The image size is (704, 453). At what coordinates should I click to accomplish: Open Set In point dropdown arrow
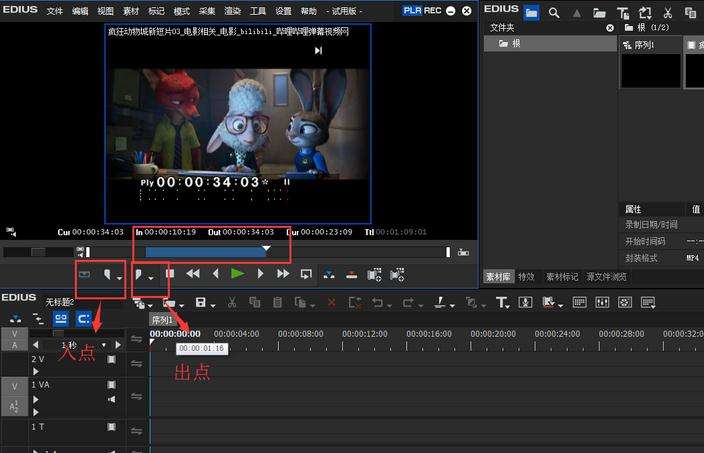point(119,278)
